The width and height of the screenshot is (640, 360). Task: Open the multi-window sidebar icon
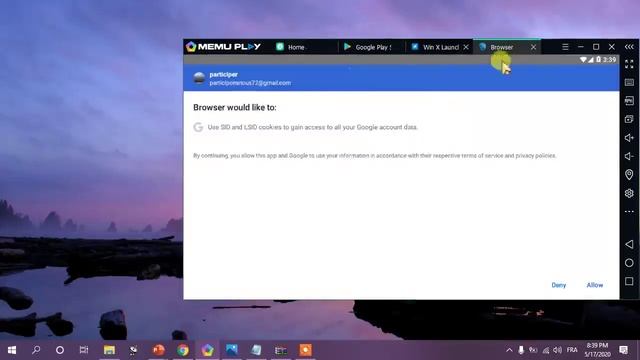(629, 119)
